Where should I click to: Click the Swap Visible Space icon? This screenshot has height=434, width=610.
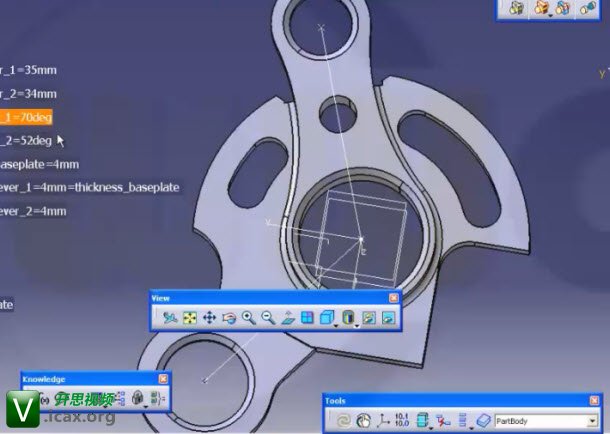(x=389, y=318)
